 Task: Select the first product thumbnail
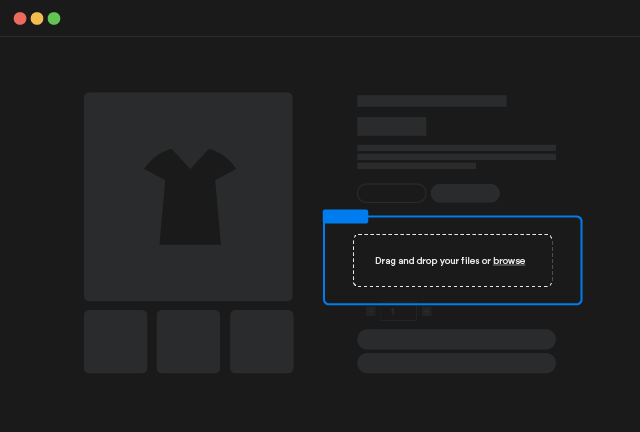click(x=115, y=341)
